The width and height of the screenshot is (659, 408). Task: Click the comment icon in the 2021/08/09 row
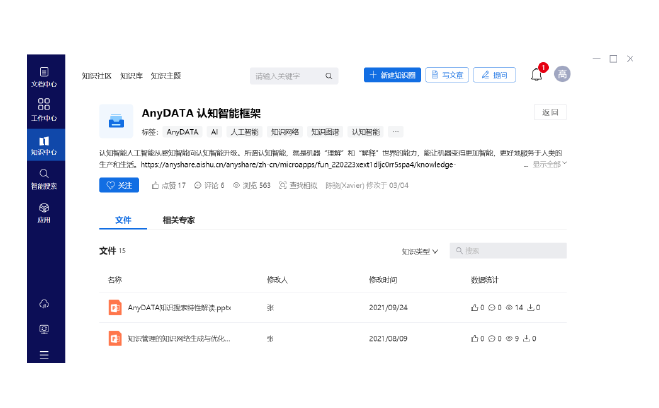(x=491, y=338)
